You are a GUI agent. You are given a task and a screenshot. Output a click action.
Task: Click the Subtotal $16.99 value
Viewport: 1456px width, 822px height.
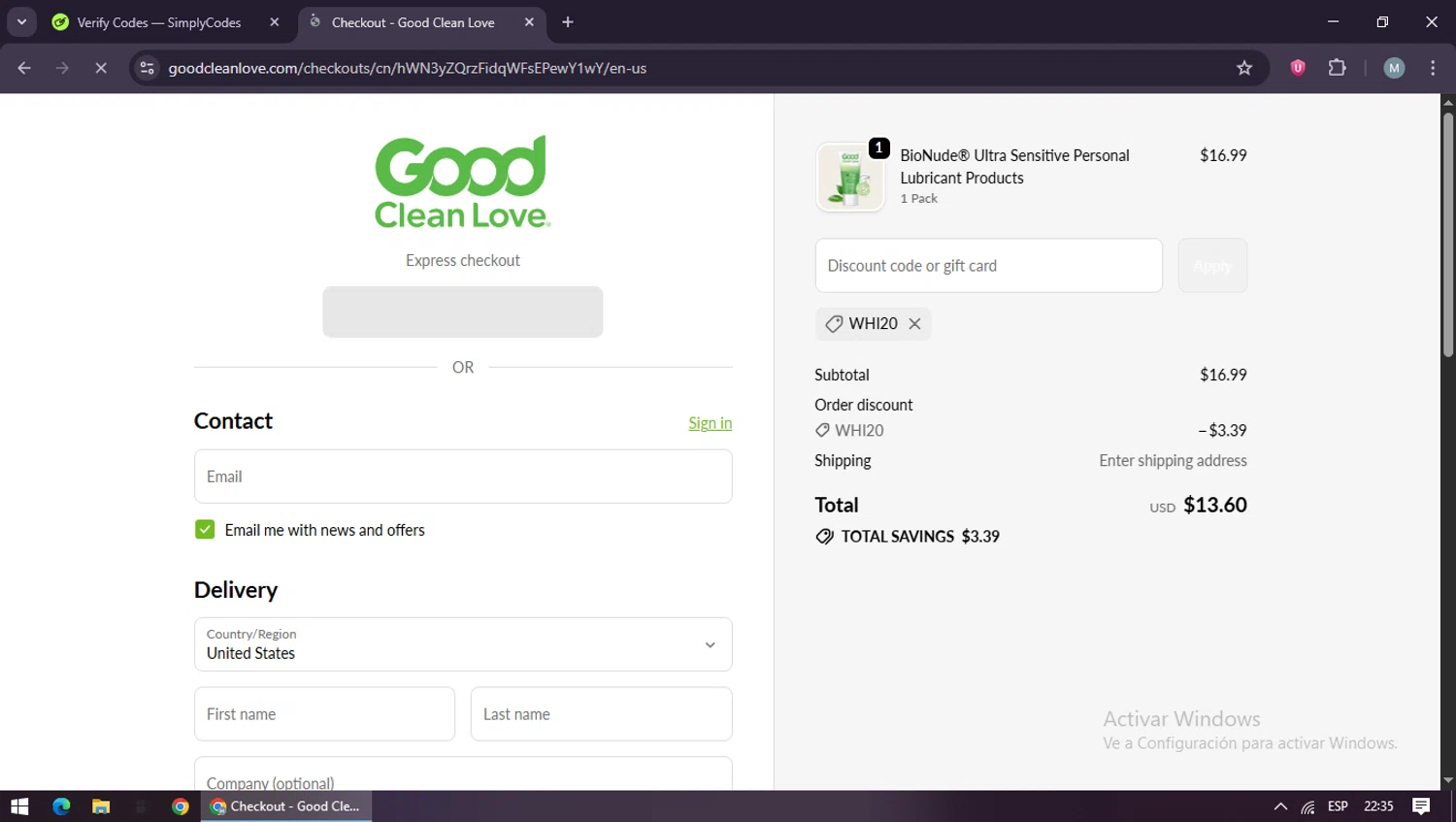point(1223,375)
